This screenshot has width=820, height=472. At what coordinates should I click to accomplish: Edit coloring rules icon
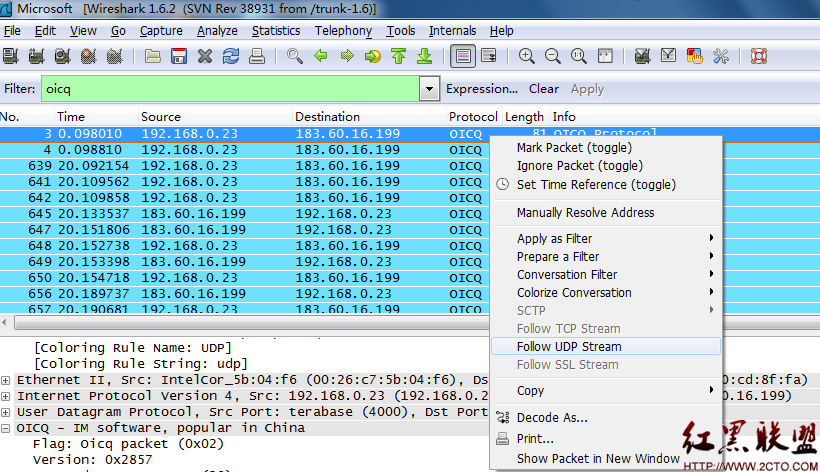pyautogui.click(x=694, y=56)
